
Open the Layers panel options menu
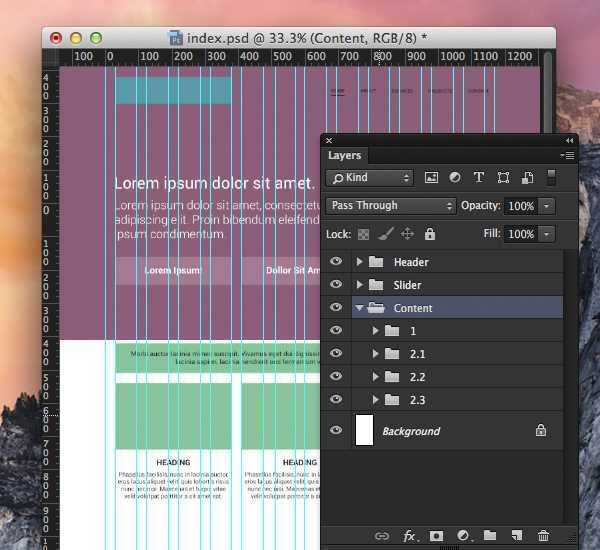568,156
